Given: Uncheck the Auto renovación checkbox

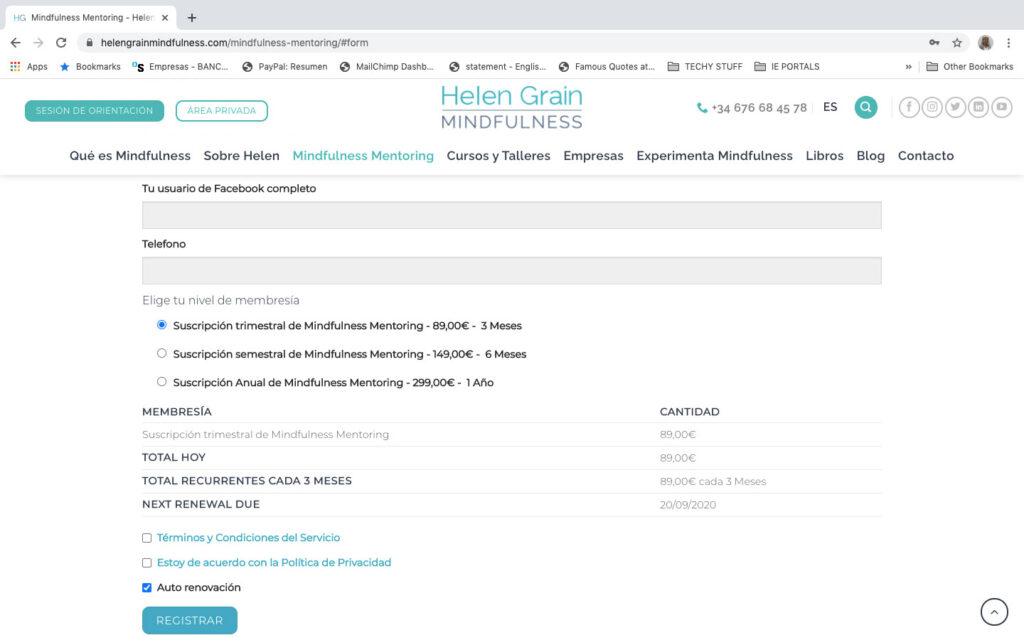Looking at the screenshot, I should click(x=147, y=588).
